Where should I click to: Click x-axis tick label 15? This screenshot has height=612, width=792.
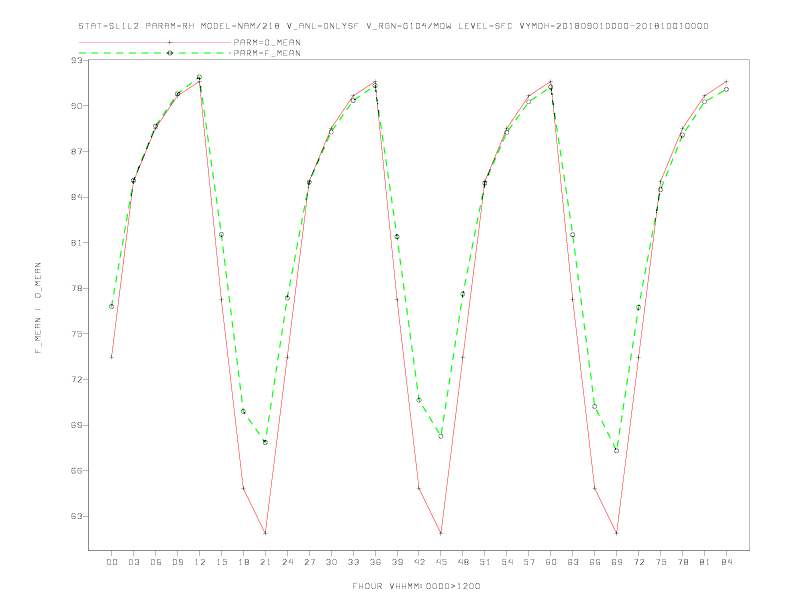tap(221, 562)
